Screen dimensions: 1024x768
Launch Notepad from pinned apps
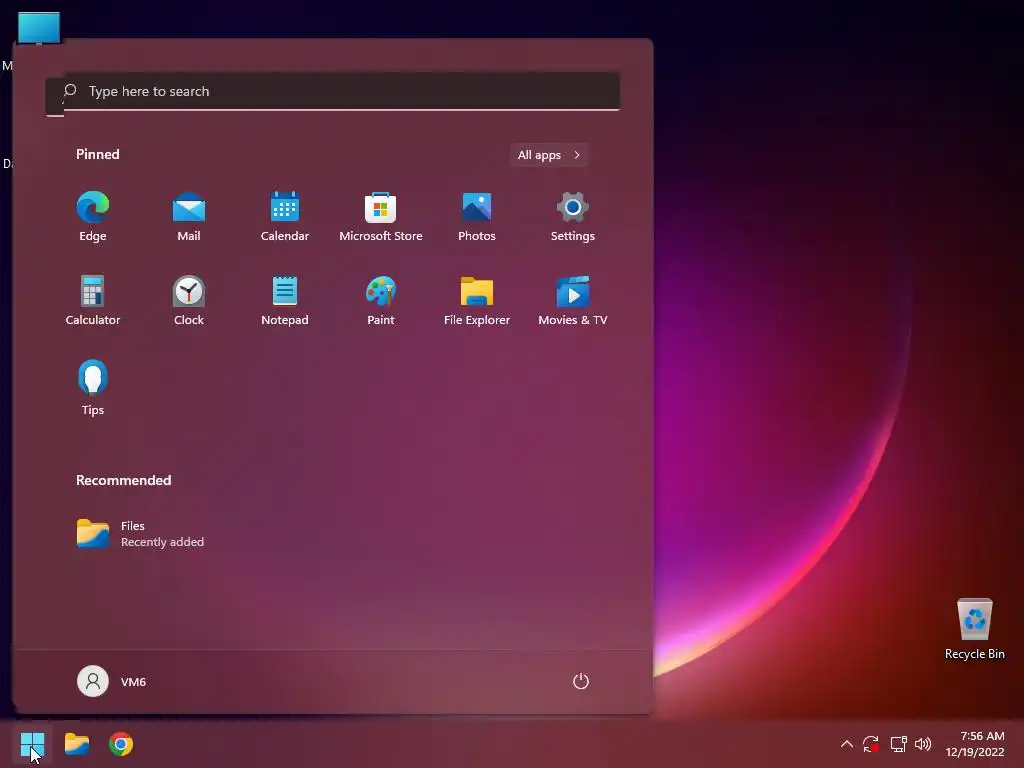[x=285, y=301]
